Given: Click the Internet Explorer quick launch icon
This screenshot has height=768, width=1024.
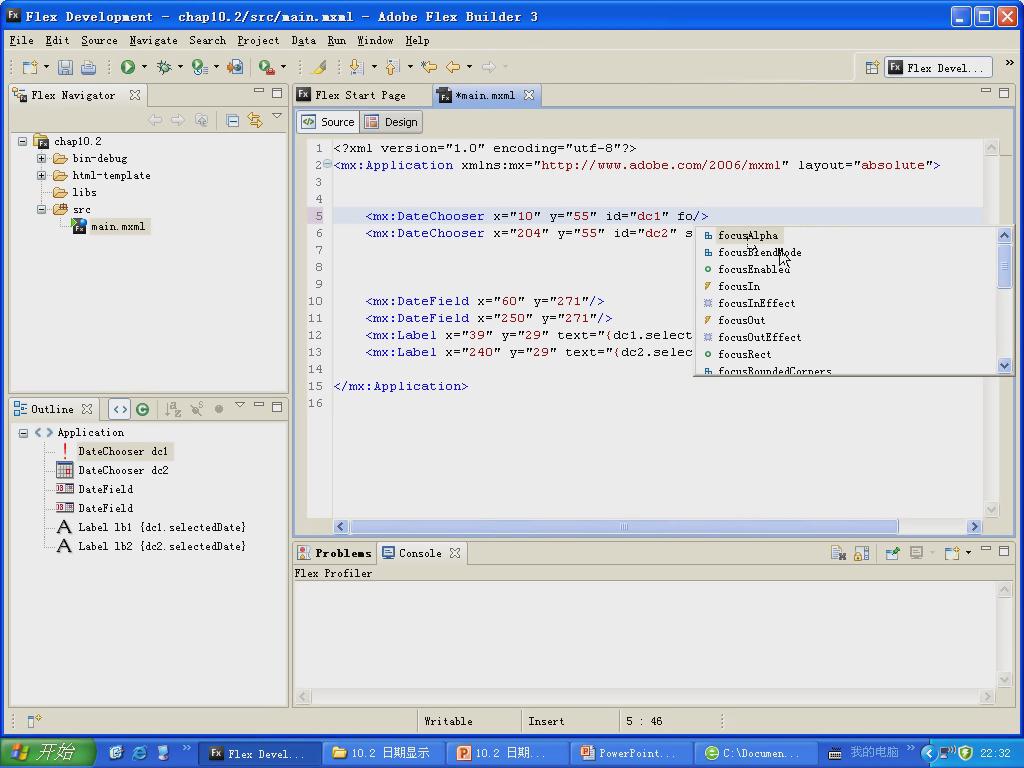Looking at the screenshot, I should pos(139,753).
